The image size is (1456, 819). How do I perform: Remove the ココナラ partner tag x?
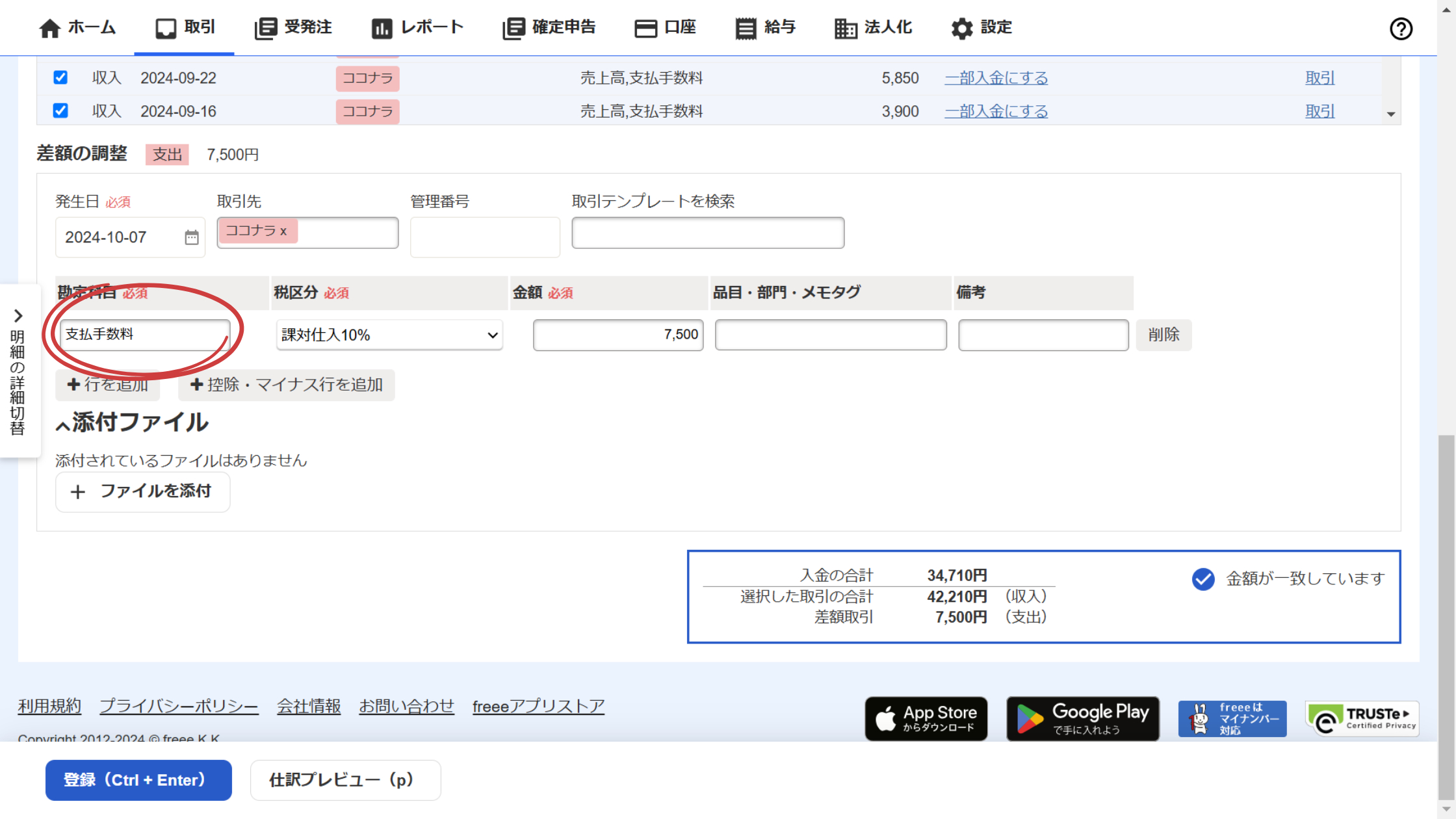click(x=283, y=231)
